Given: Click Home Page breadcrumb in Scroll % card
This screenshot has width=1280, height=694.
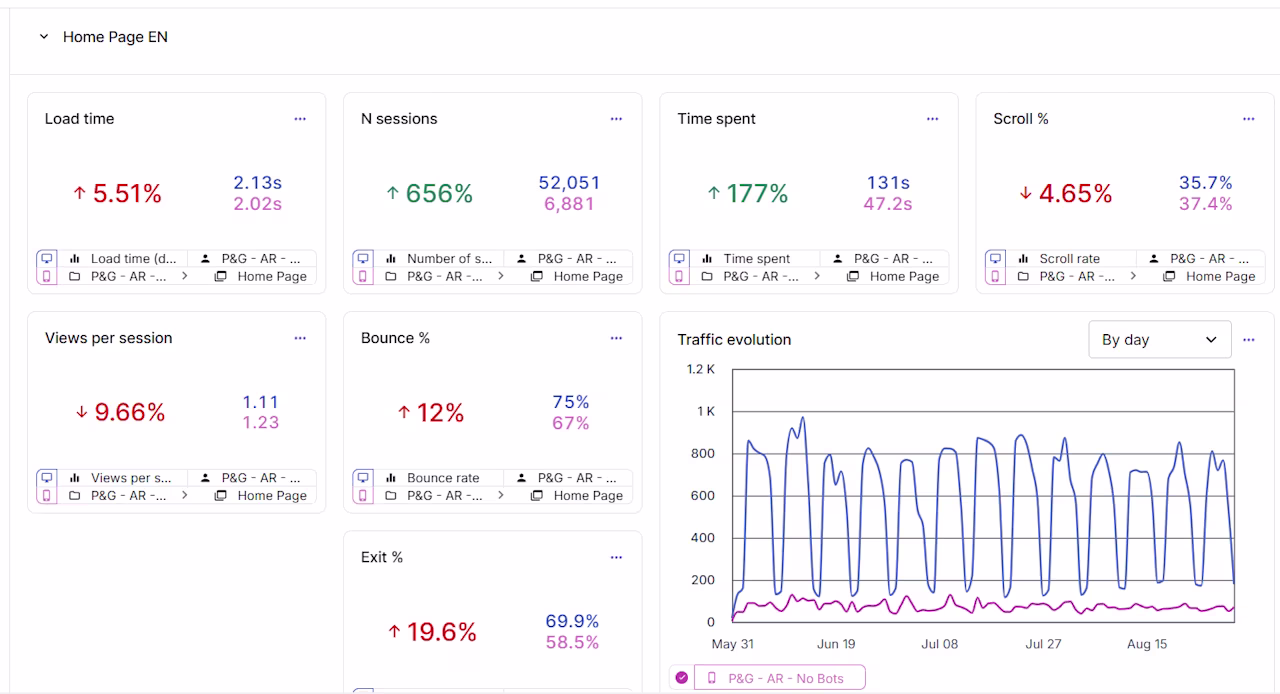Looking at the screenshot, I should [1220, 276].
